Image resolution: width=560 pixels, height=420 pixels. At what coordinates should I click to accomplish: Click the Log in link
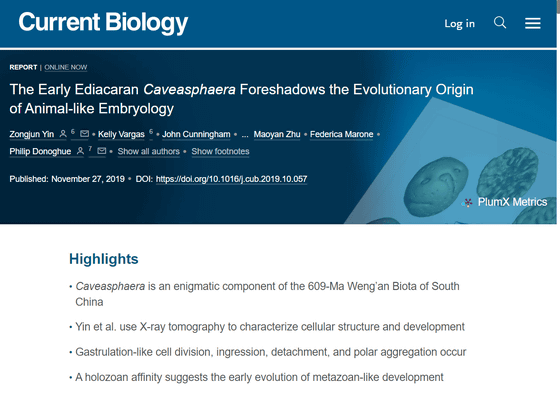[460, 24]
